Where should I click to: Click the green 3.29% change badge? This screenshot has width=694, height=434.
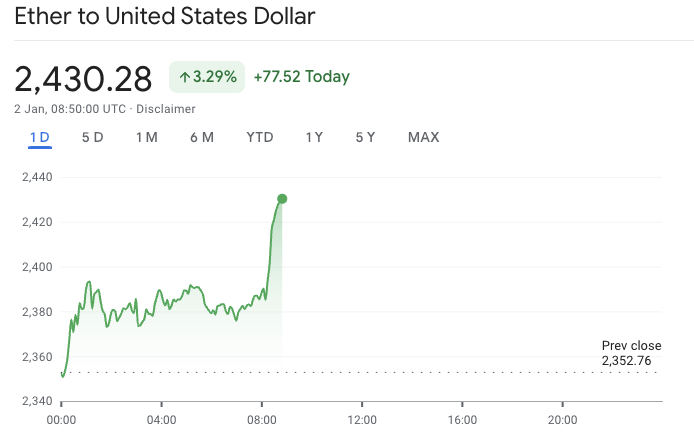(x=209, y=77)
